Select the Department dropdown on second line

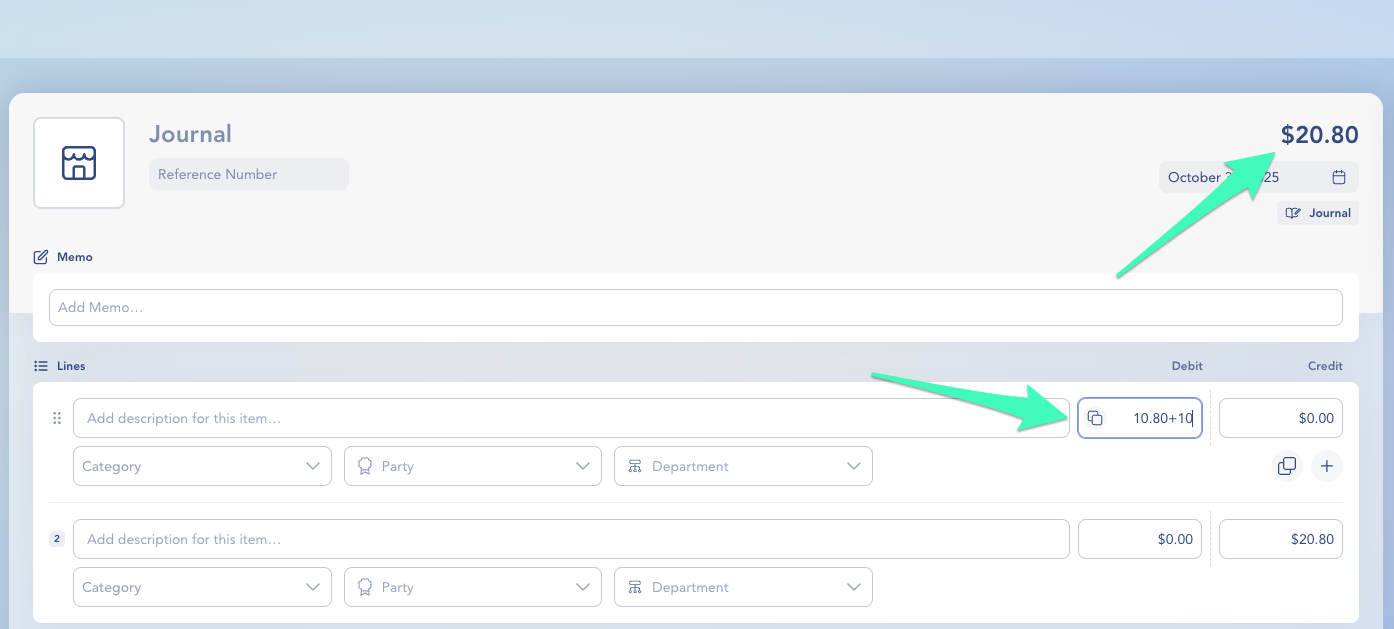[743, 587]
